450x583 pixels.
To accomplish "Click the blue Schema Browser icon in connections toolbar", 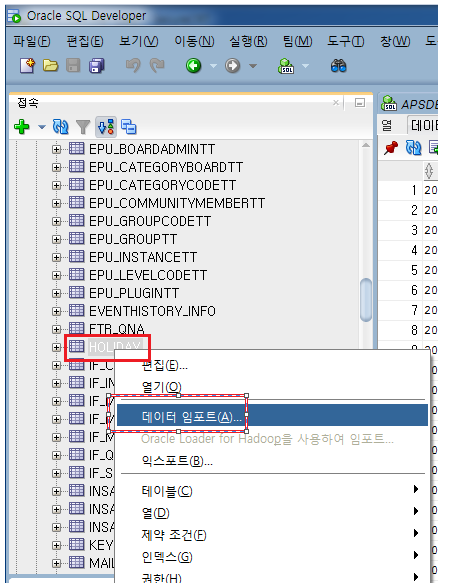I will [x=129, y=126].
